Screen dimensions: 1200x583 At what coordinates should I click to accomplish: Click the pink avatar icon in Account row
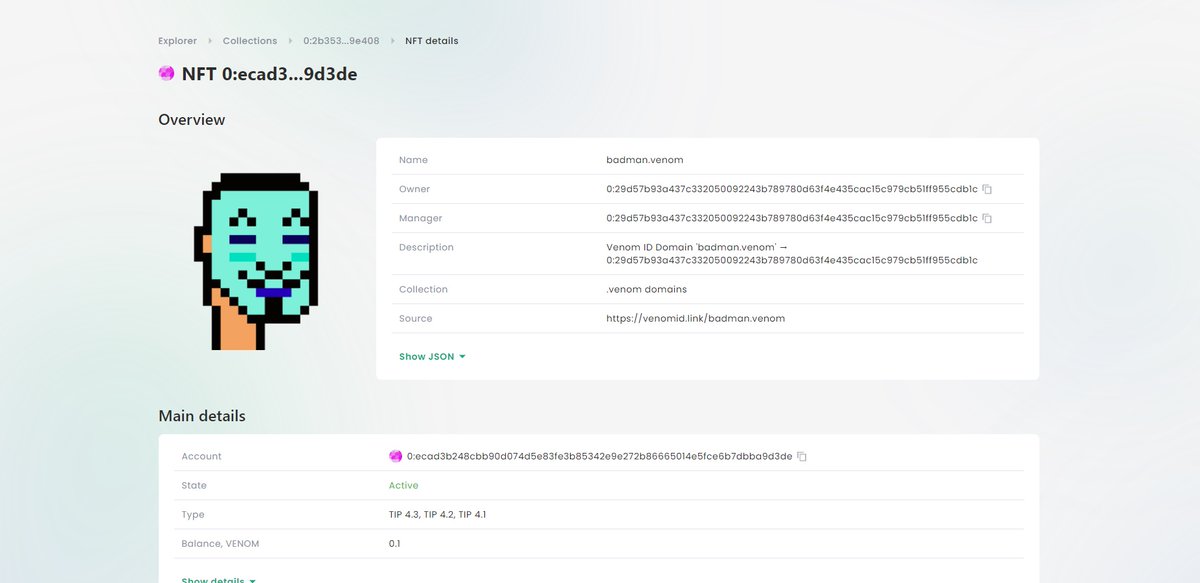point(396,456)
